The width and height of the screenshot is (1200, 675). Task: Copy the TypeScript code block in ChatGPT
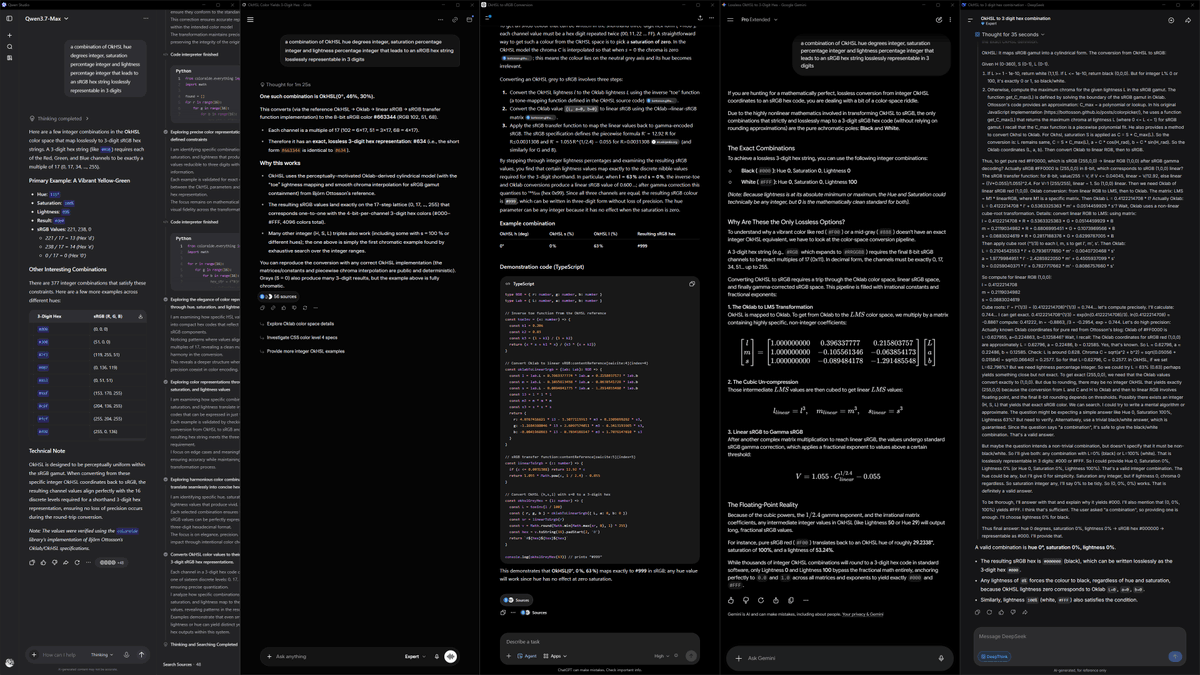(691, 284)
